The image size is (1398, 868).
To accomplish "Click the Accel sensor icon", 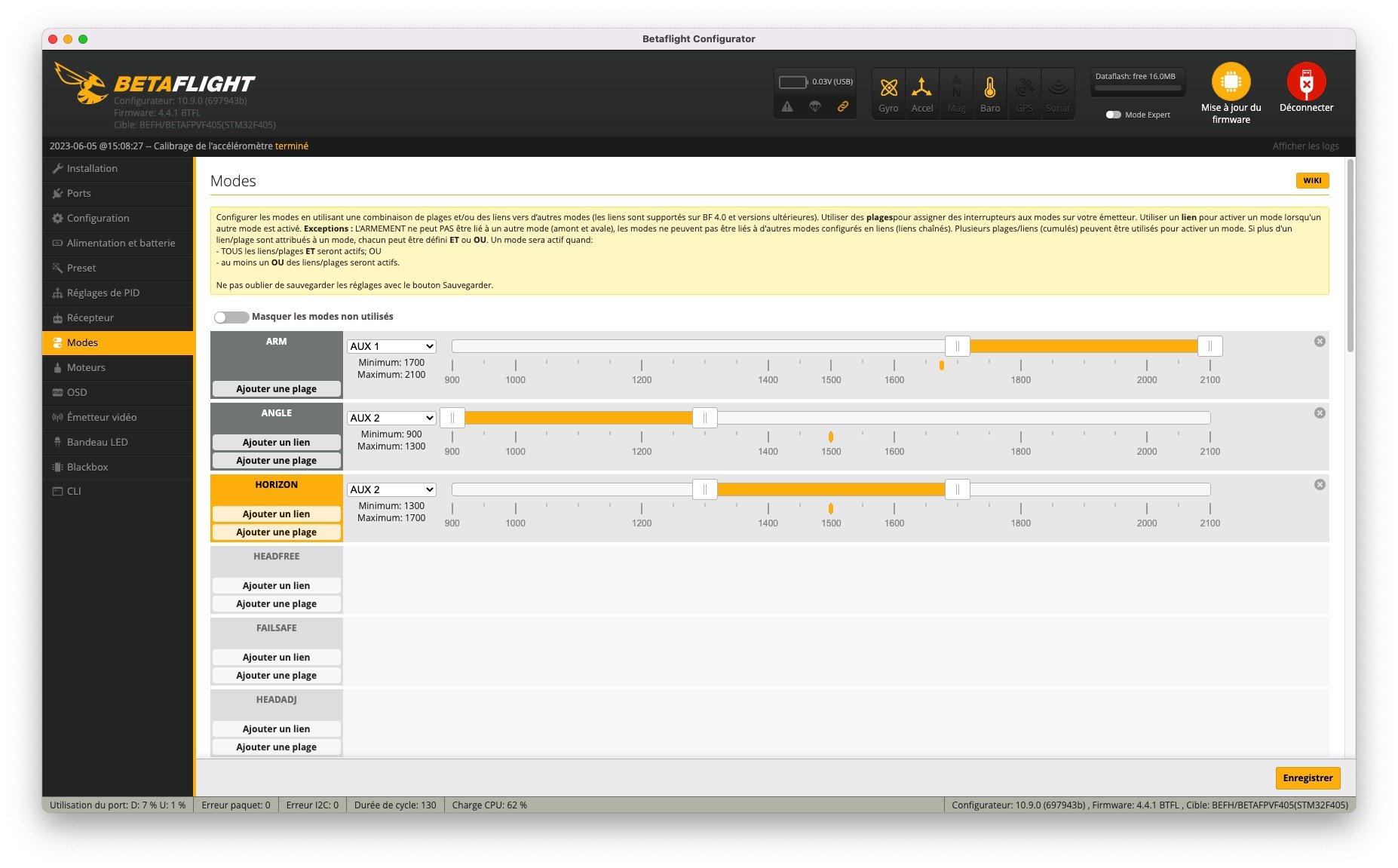I will (x=921, y=87).
